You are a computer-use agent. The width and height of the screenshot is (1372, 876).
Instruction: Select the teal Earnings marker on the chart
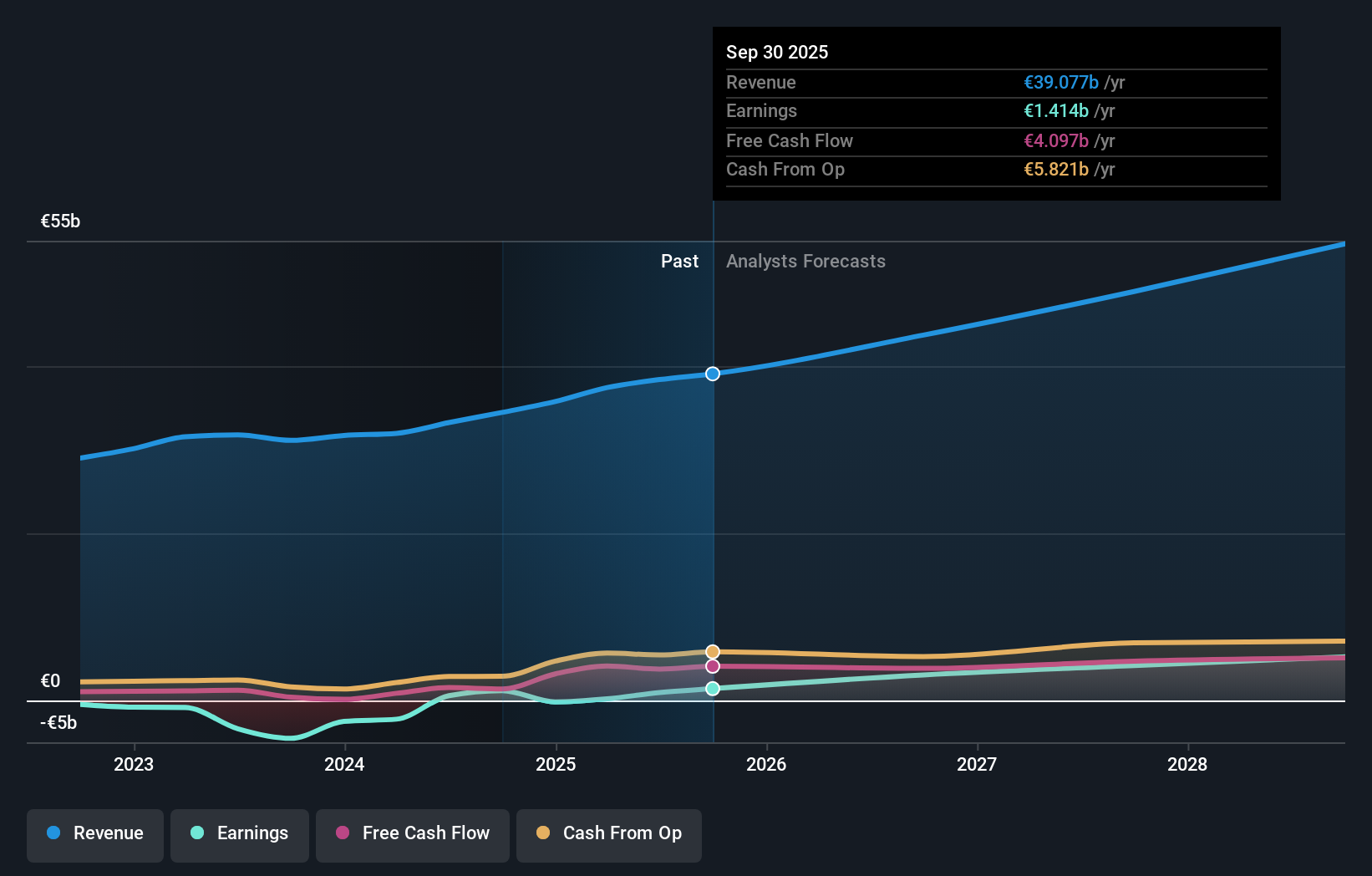712,687
